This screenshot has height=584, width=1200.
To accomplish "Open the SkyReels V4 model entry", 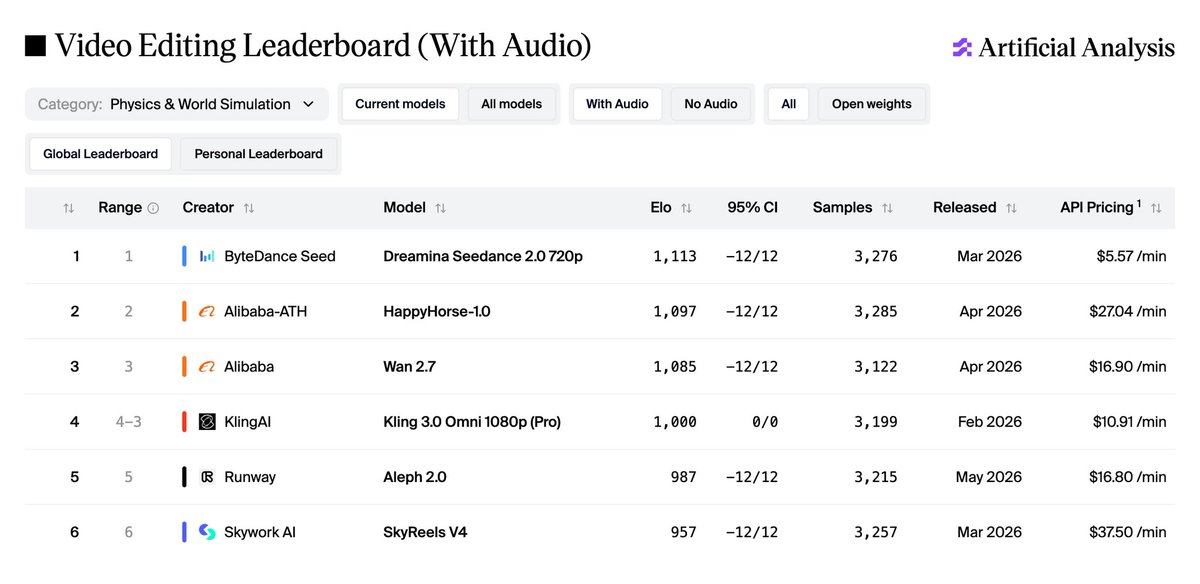I will [x=425, y=532].
